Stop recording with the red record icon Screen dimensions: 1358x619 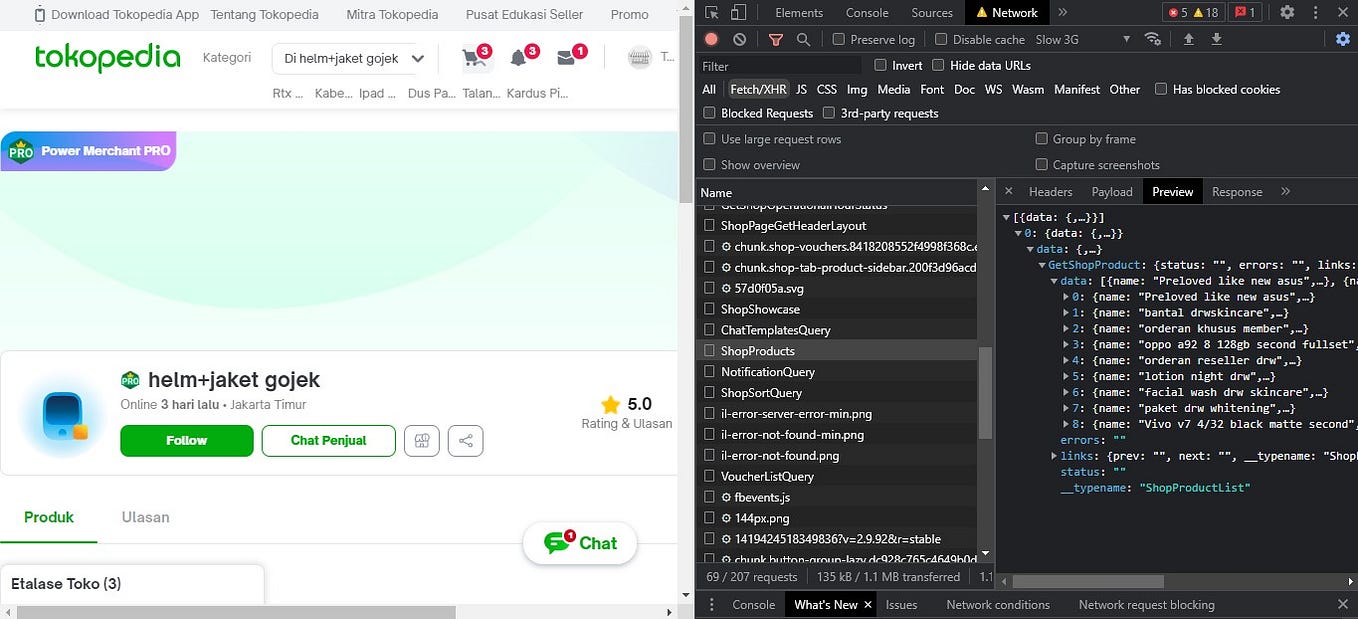(711, 39)
